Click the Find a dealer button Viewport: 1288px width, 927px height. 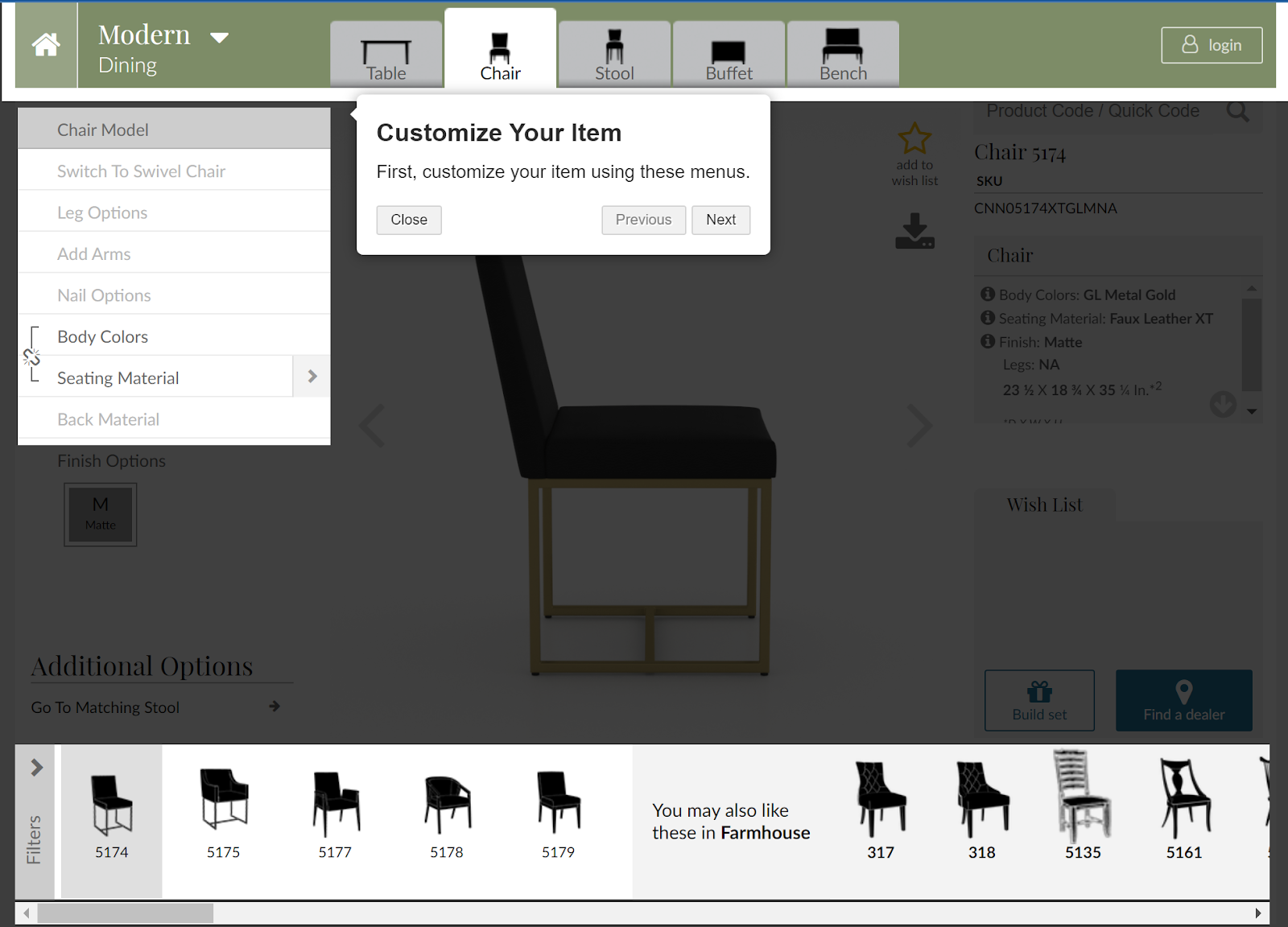[x=1184, y=700]
